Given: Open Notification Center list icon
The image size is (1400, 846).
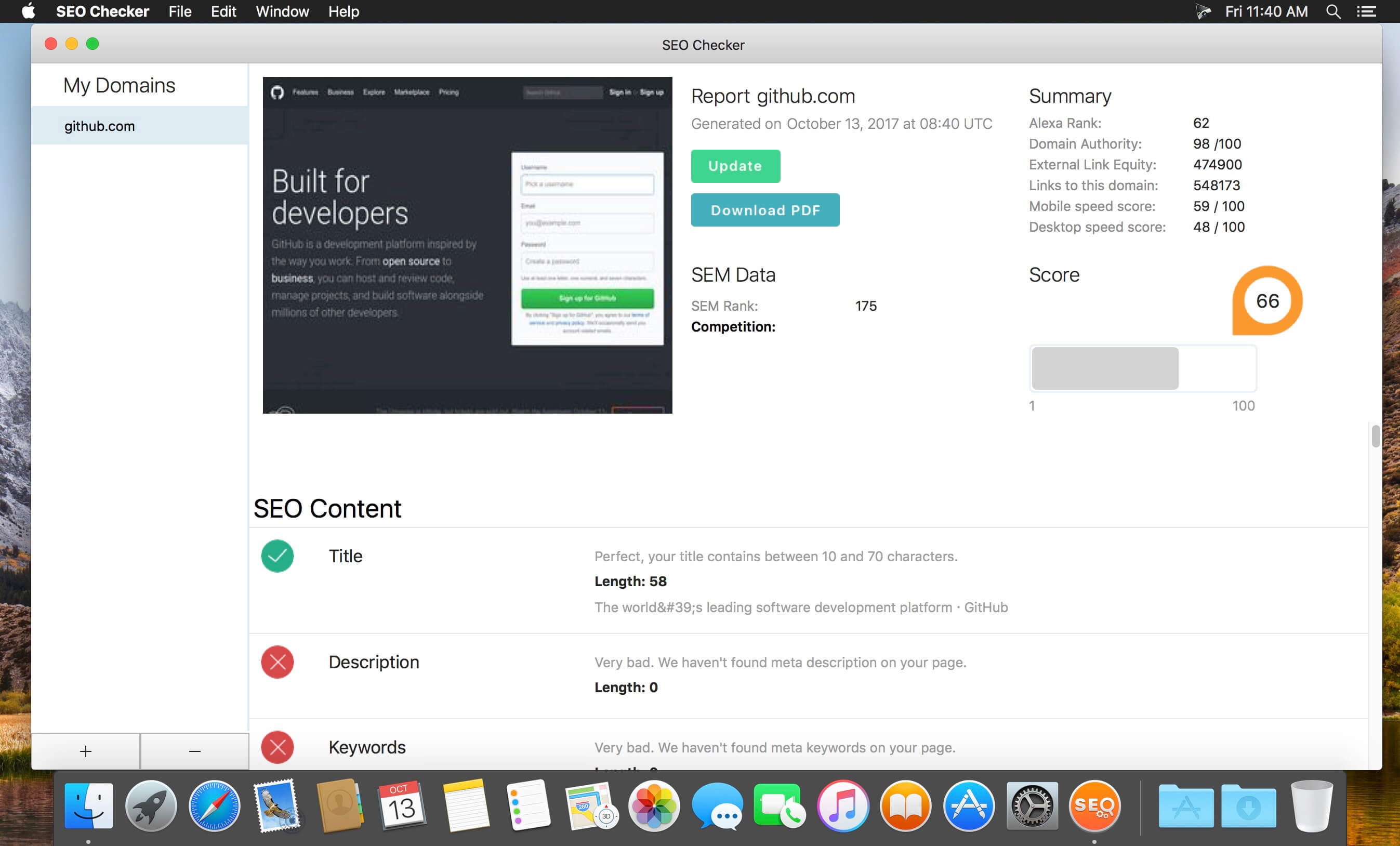Looking at the screenshot, I should point(1366,11).
